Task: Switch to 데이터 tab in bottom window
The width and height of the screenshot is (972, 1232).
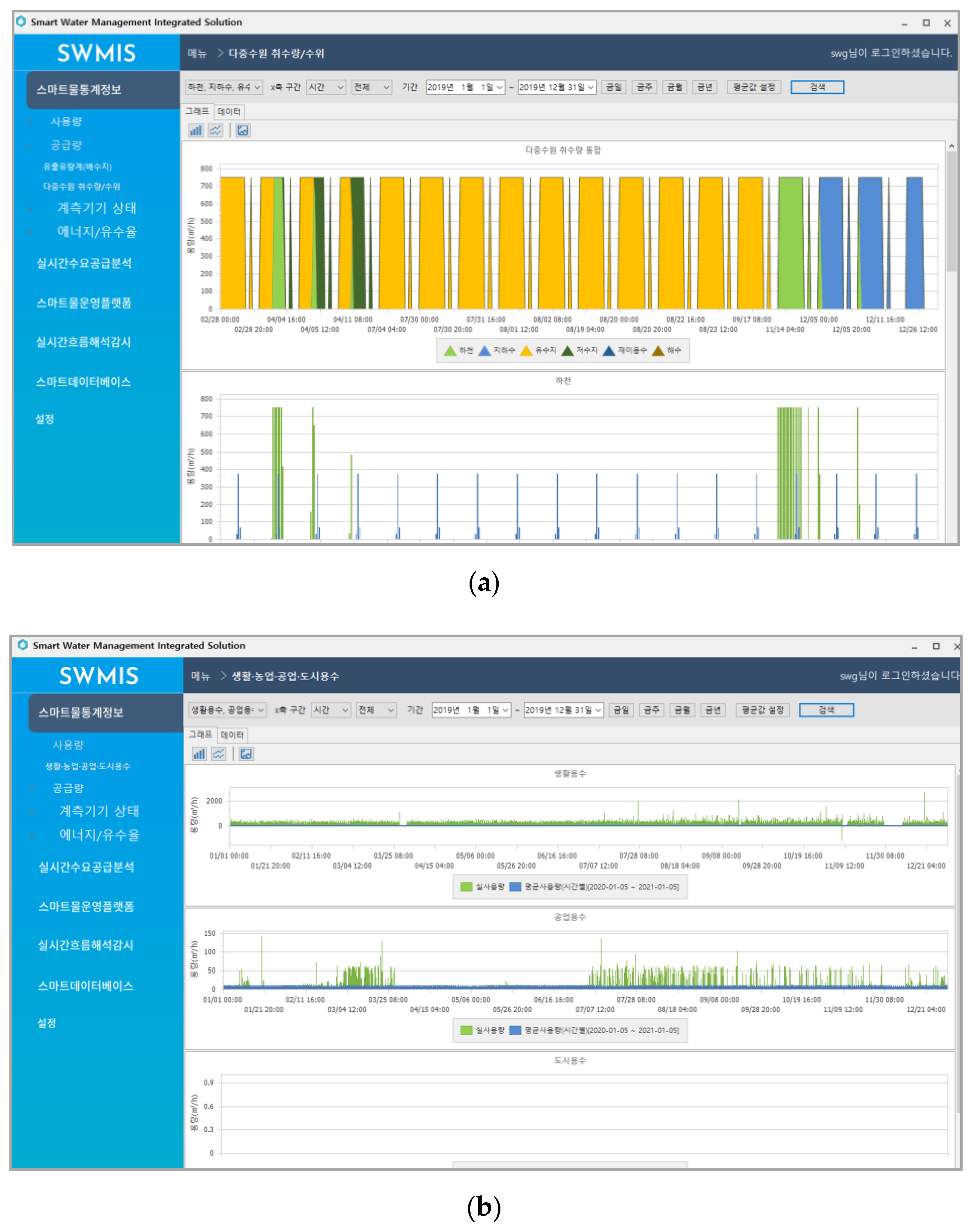Action: [x=232, y=735]
